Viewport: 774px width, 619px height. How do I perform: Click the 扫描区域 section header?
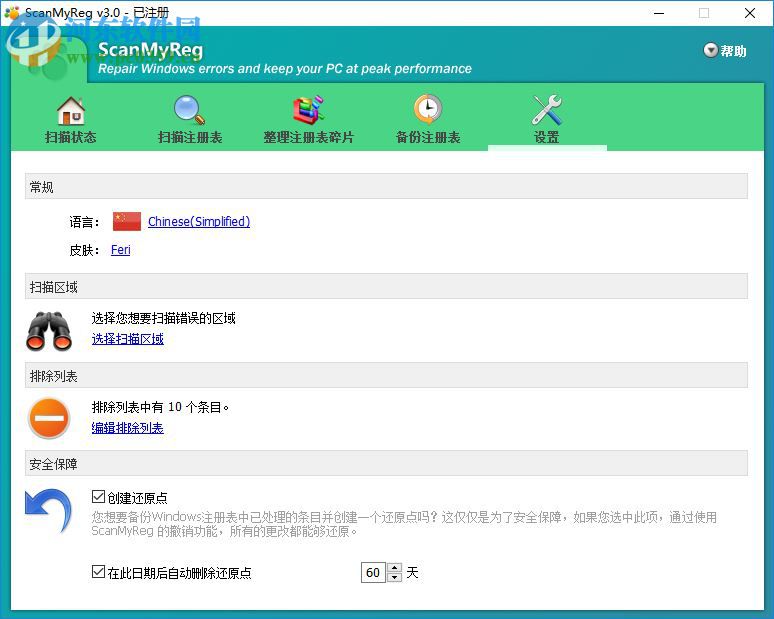click(386, 286)
